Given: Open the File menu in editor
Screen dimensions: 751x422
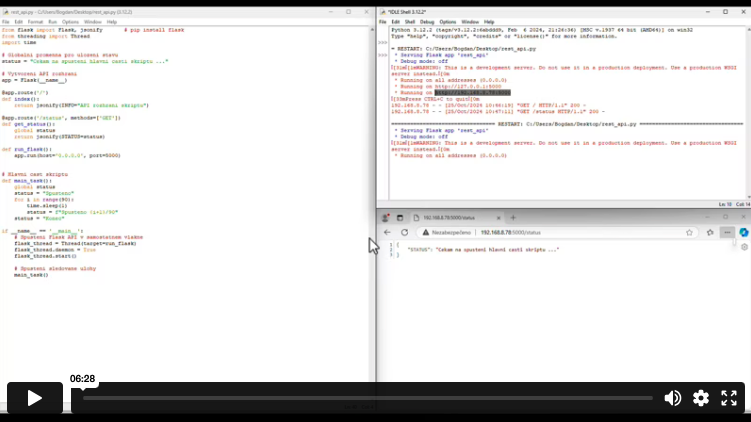Looking at the screenshot, I should (x=6, y=21).
